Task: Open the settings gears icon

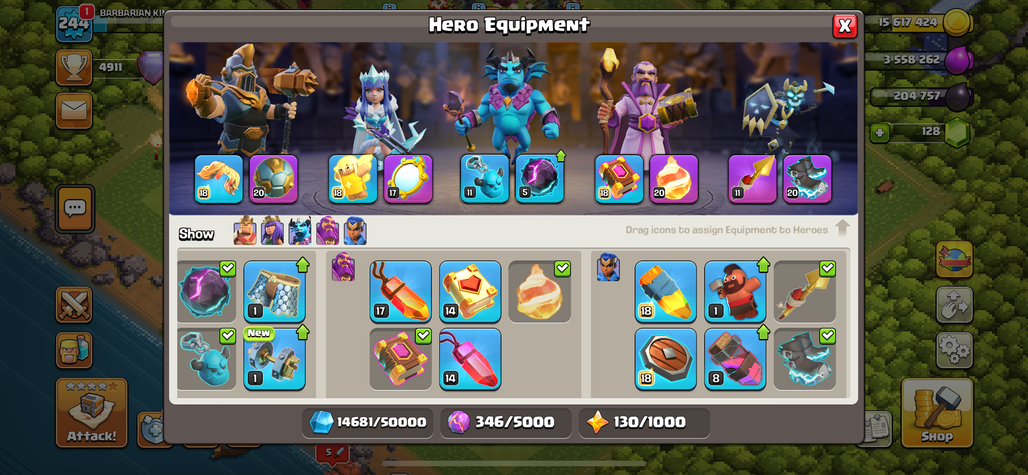Action: pyautogui.click(x=954, y=351)
